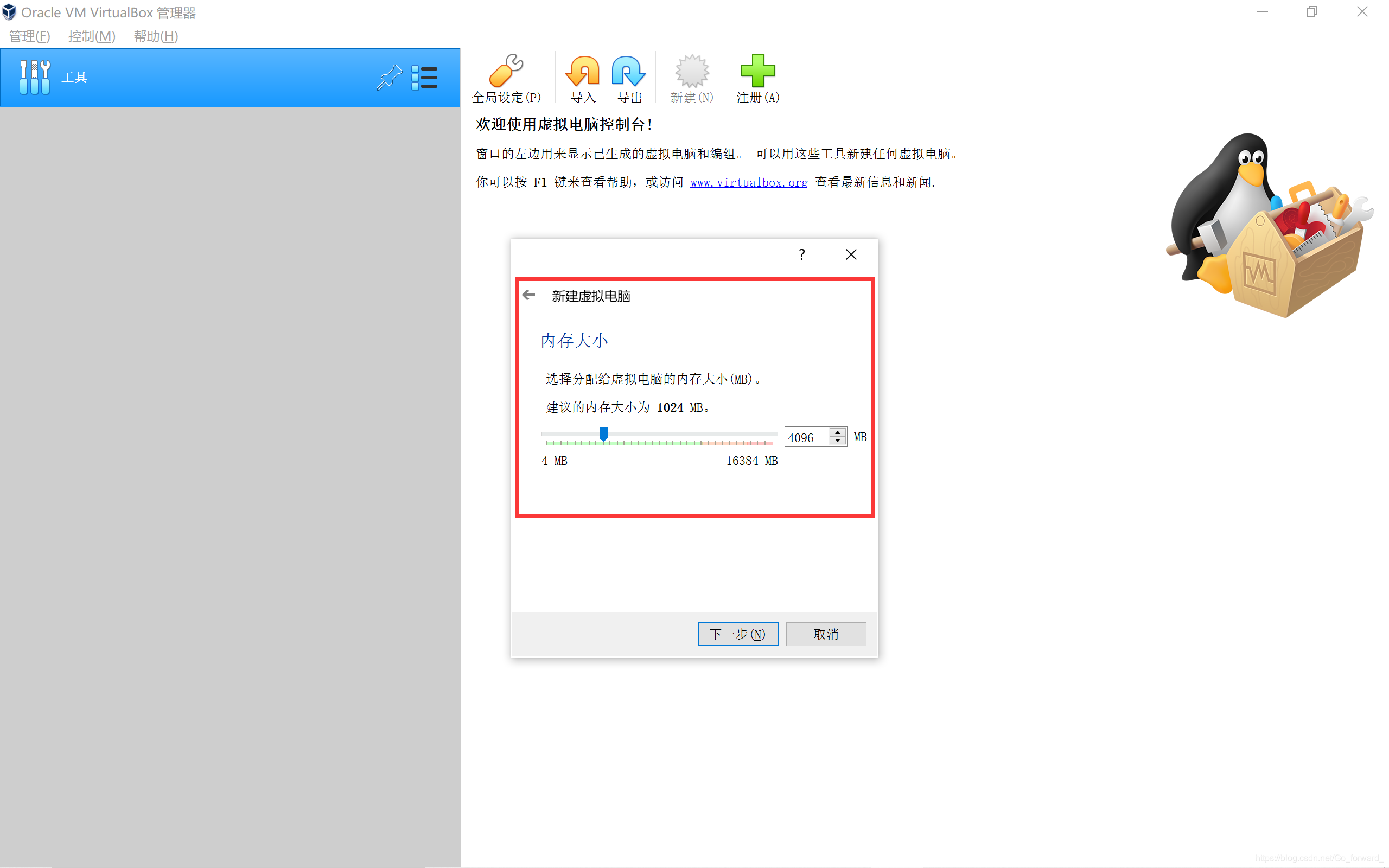Click the dialog help question mark
The image size is (1389, 868).
click(801, 254)
